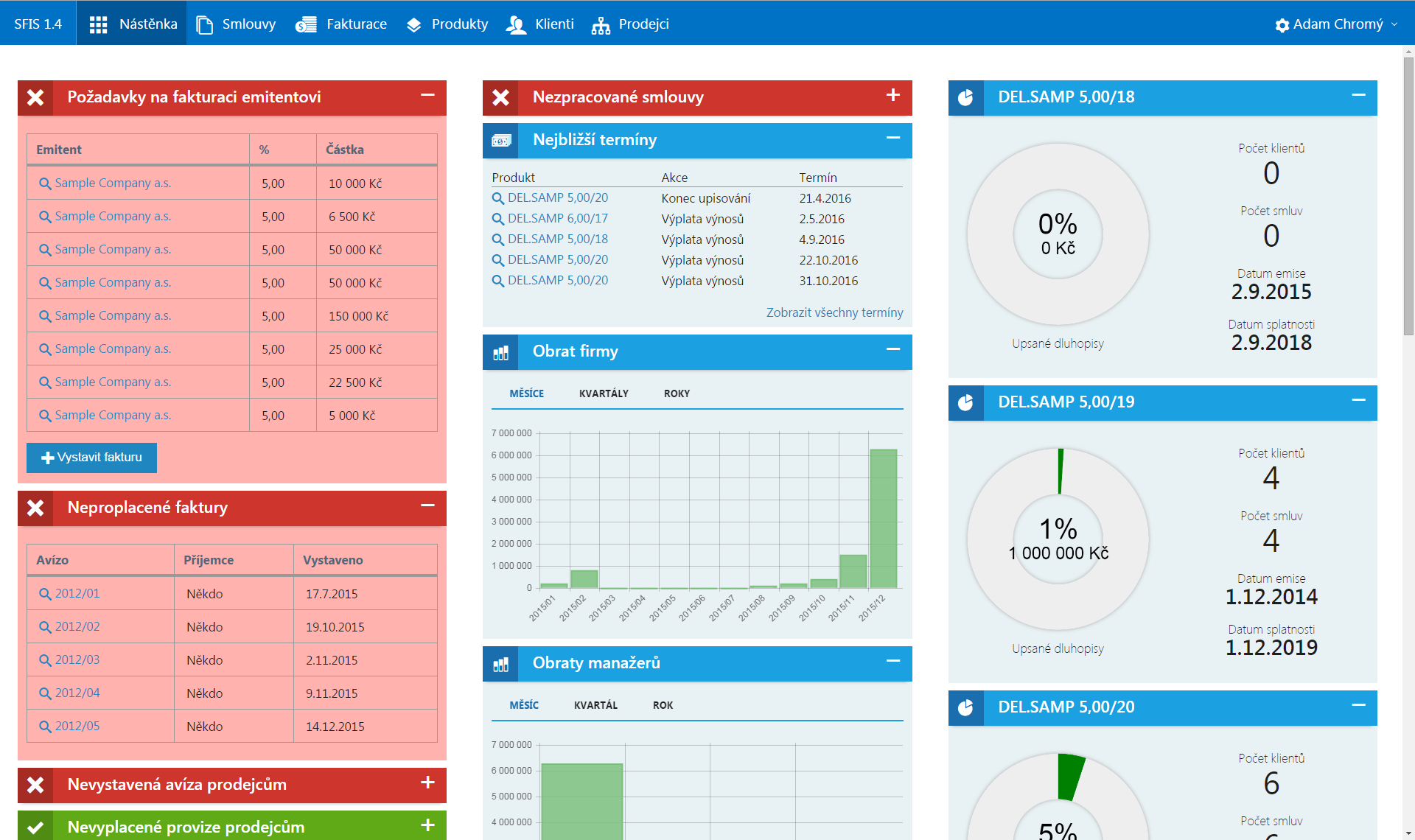The width and height of the screenshot is (1415, 840).
Task: Click the gear icon next to Adam Chromý
Action: (1282, 25)
